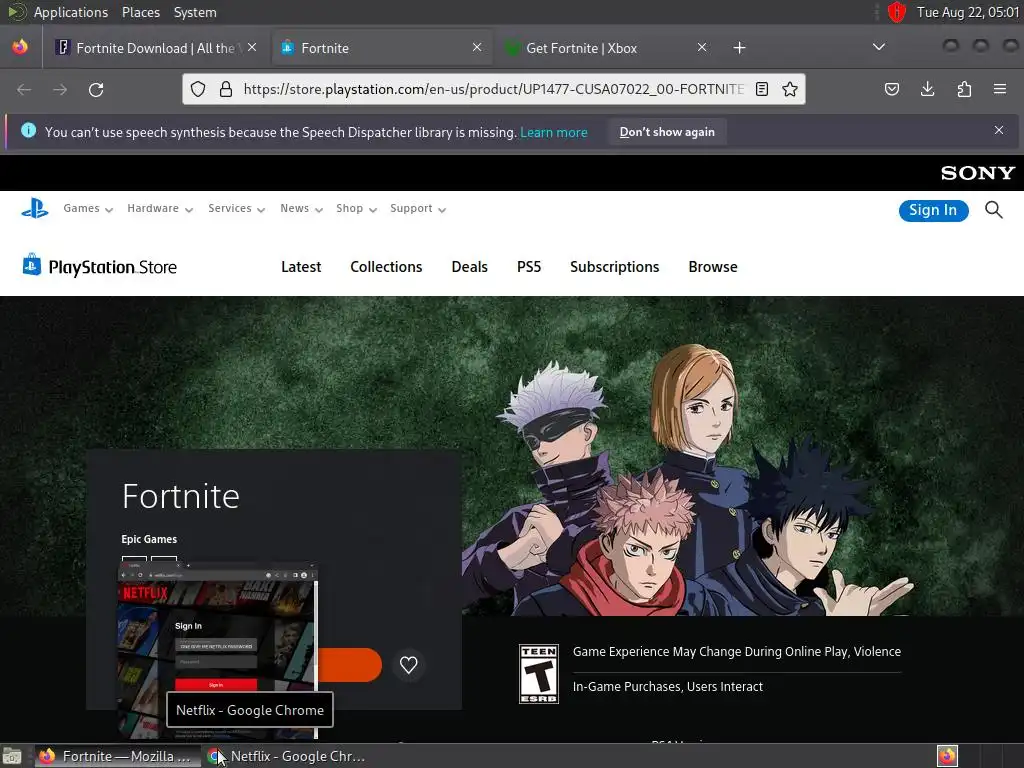1024x768 pixels.
Task: Click the show desktop icon in bottom panel
Action: 12,756
